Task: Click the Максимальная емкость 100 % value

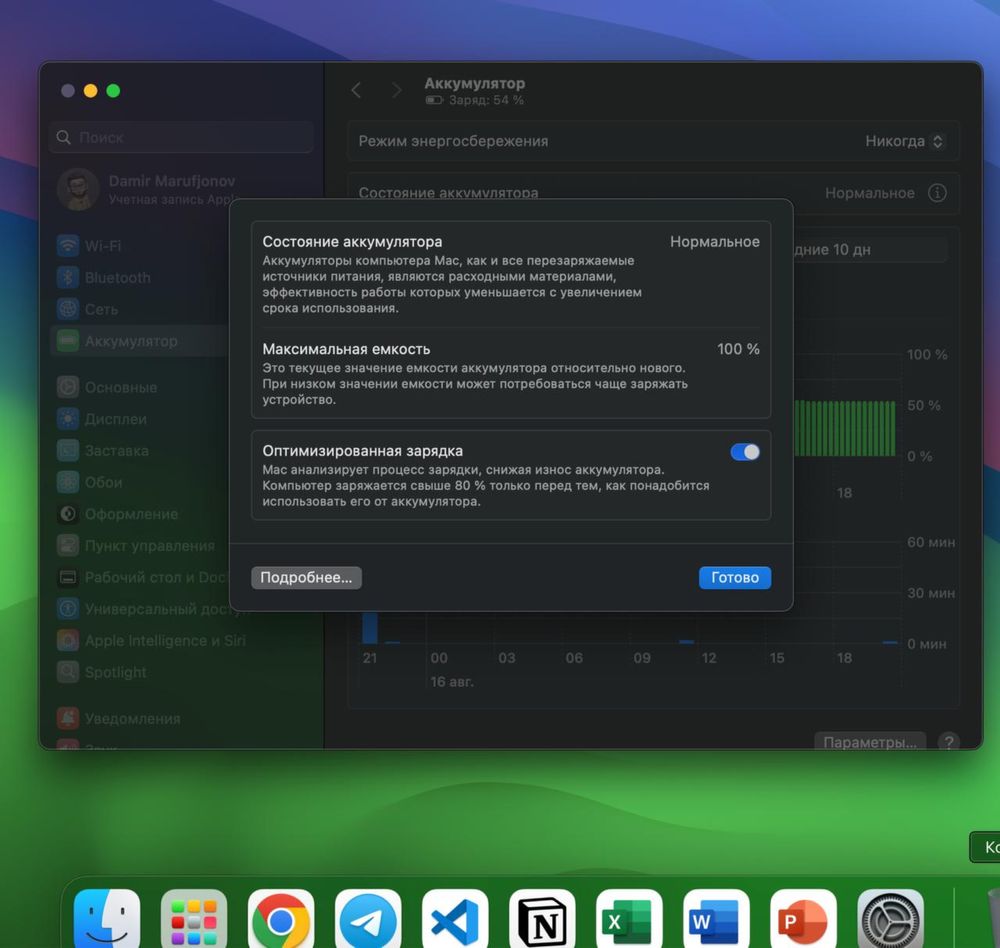Action: [x=738, y=349]
